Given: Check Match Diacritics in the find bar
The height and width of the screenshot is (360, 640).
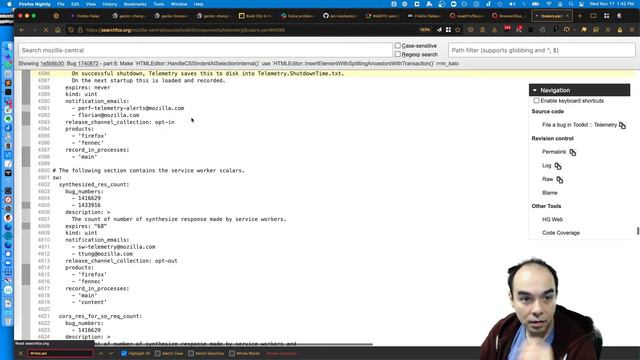Looking at the screenshot, I should point(191,353).
